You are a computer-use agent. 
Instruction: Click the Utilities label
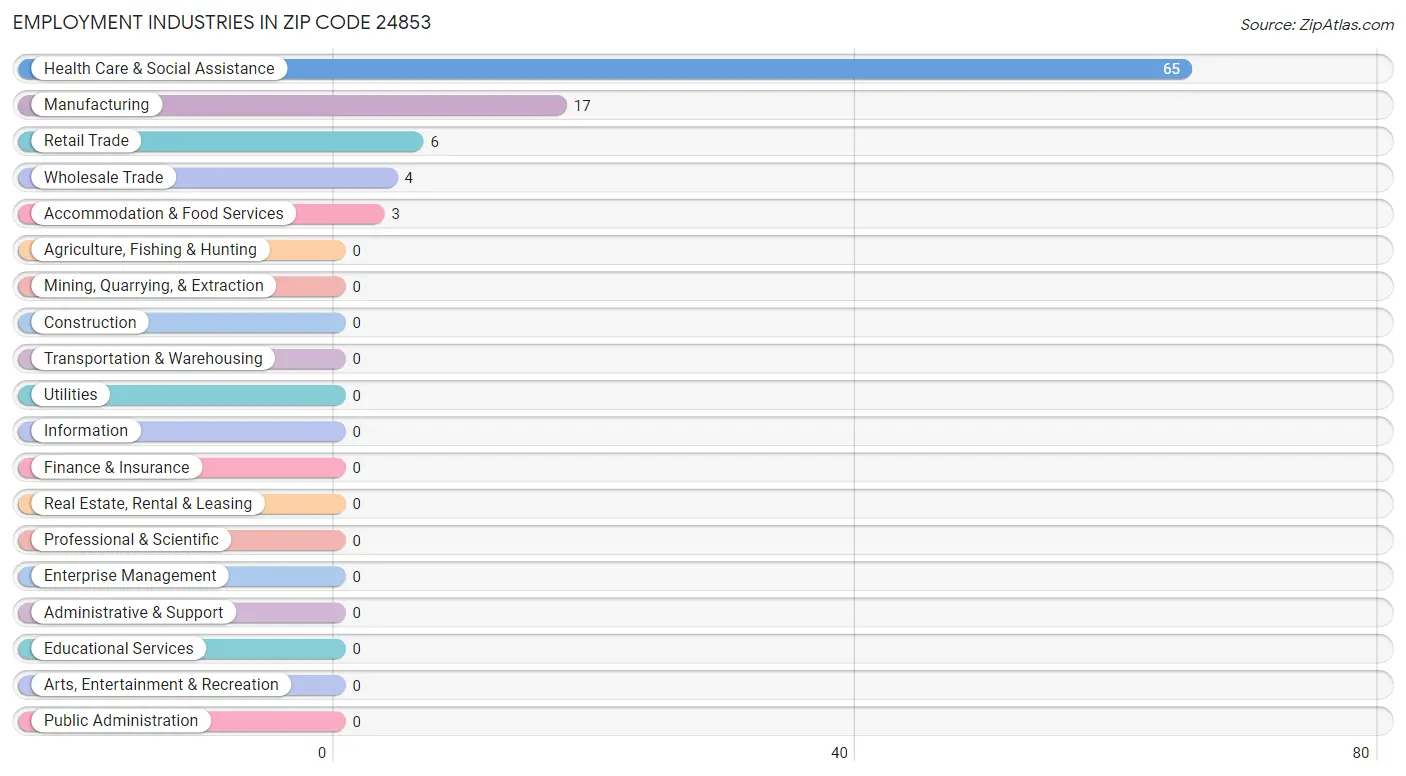coord(71,394)
